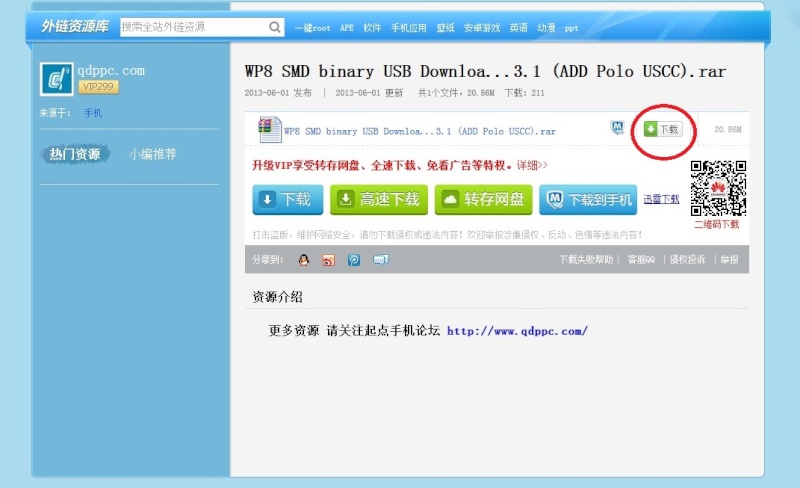Open the 安卓游戏 nav item
This screenshot has height=488, width=800.
point(482,28)
